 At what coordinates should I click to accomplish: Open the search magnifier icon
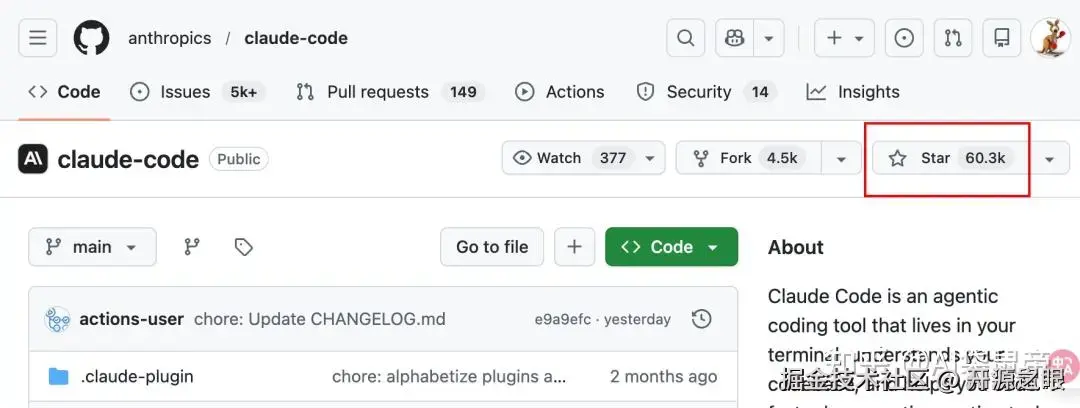[686, 38]
